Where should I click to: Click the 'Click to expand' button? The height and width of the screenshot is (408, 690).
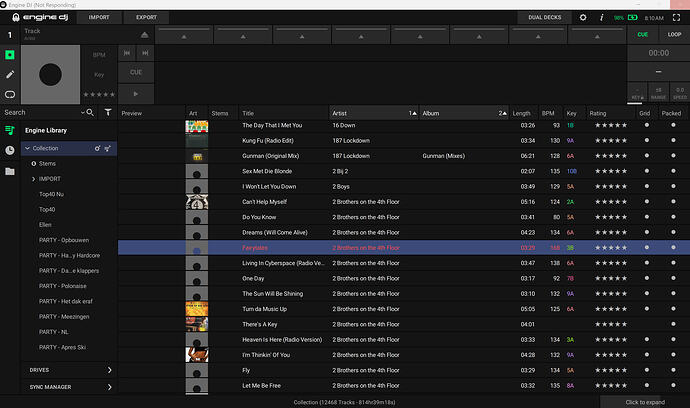coord(645,402)
